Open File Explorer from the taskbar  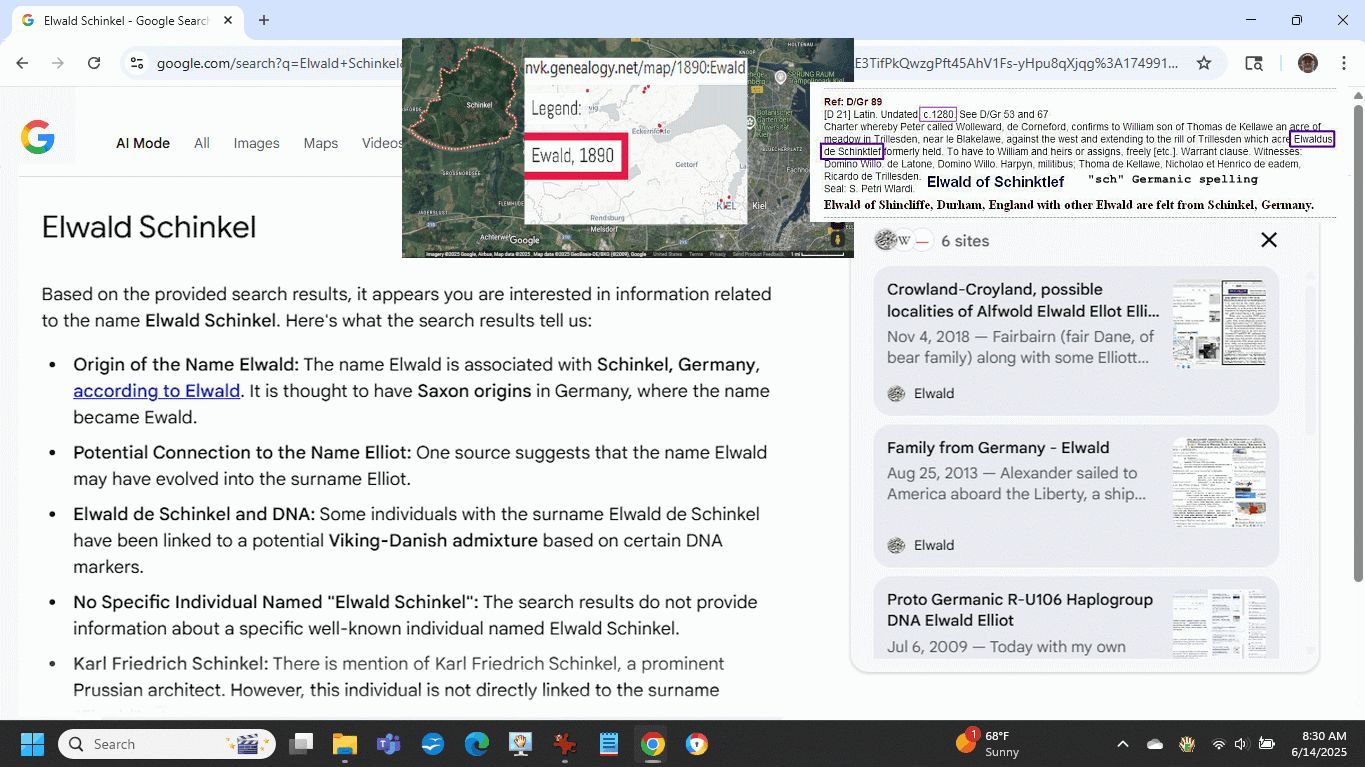point(344,744)
